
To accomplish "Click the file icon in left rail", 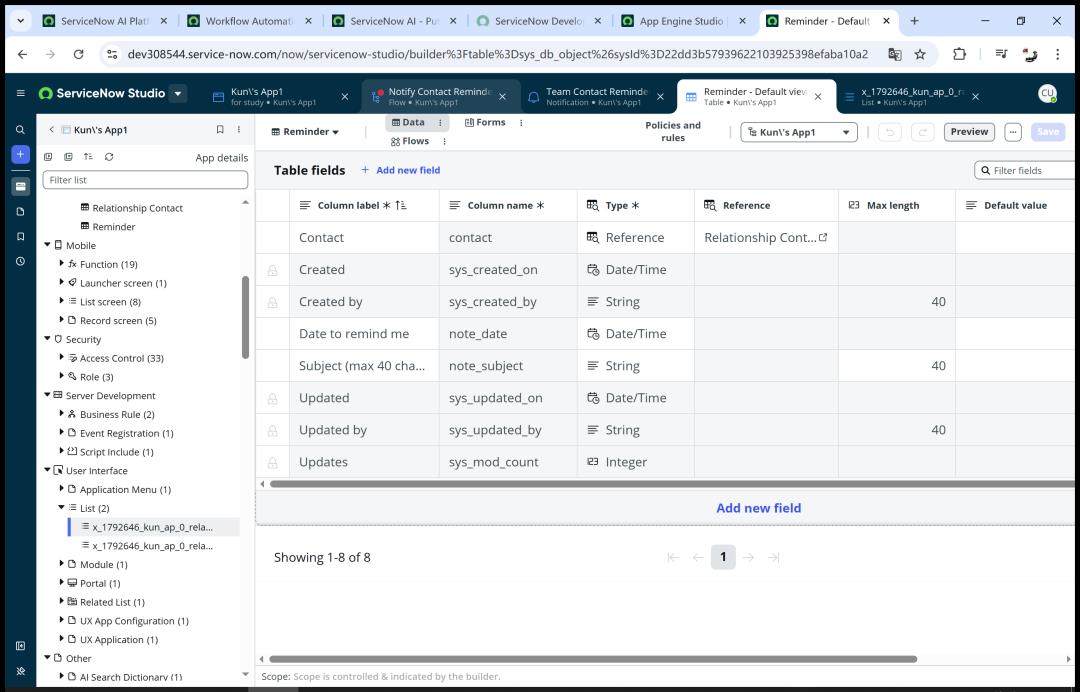I will click(x=21, y=211).
